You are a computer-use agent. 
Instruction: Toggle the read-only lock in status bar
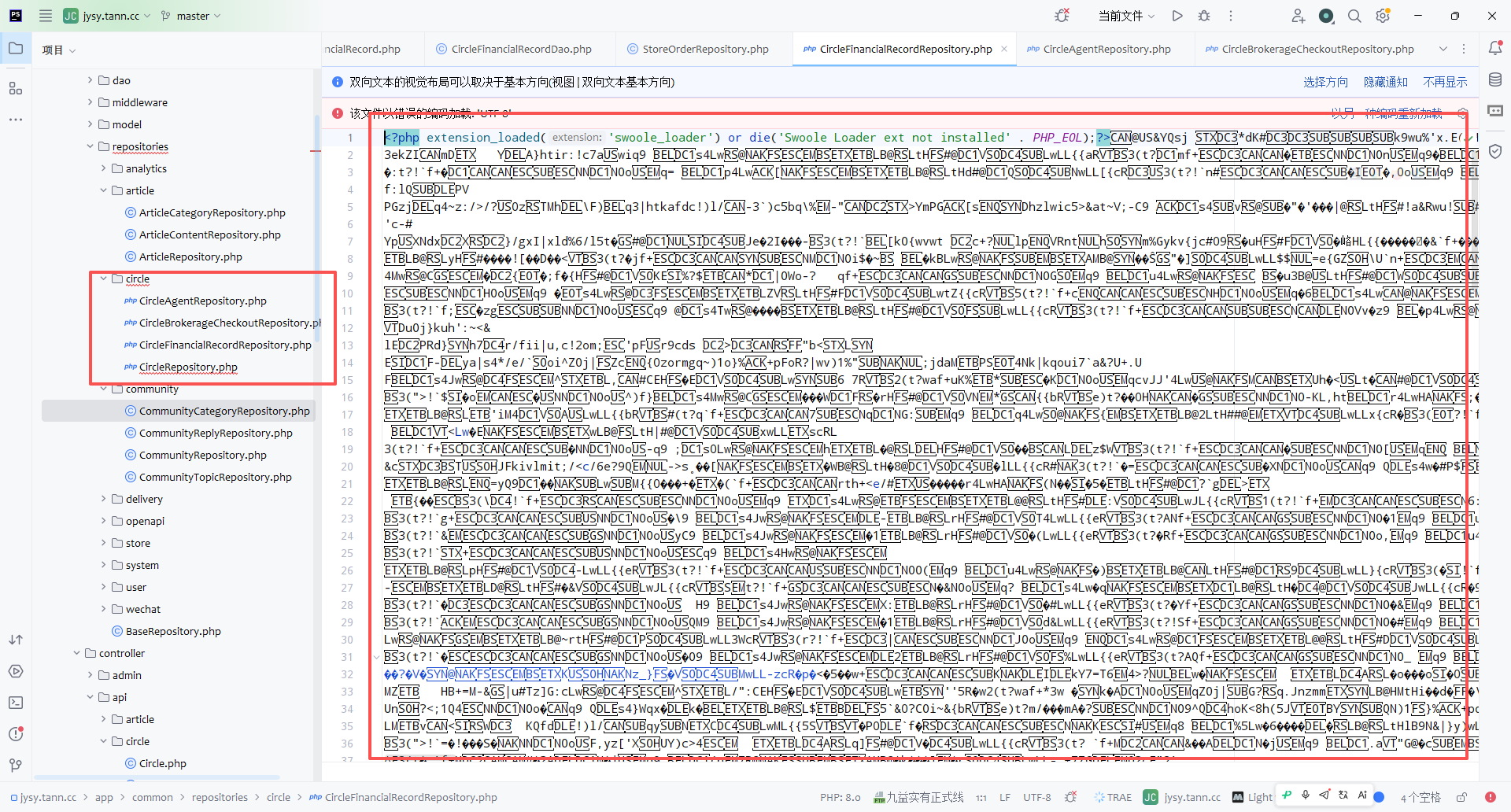click(1461, 797)
